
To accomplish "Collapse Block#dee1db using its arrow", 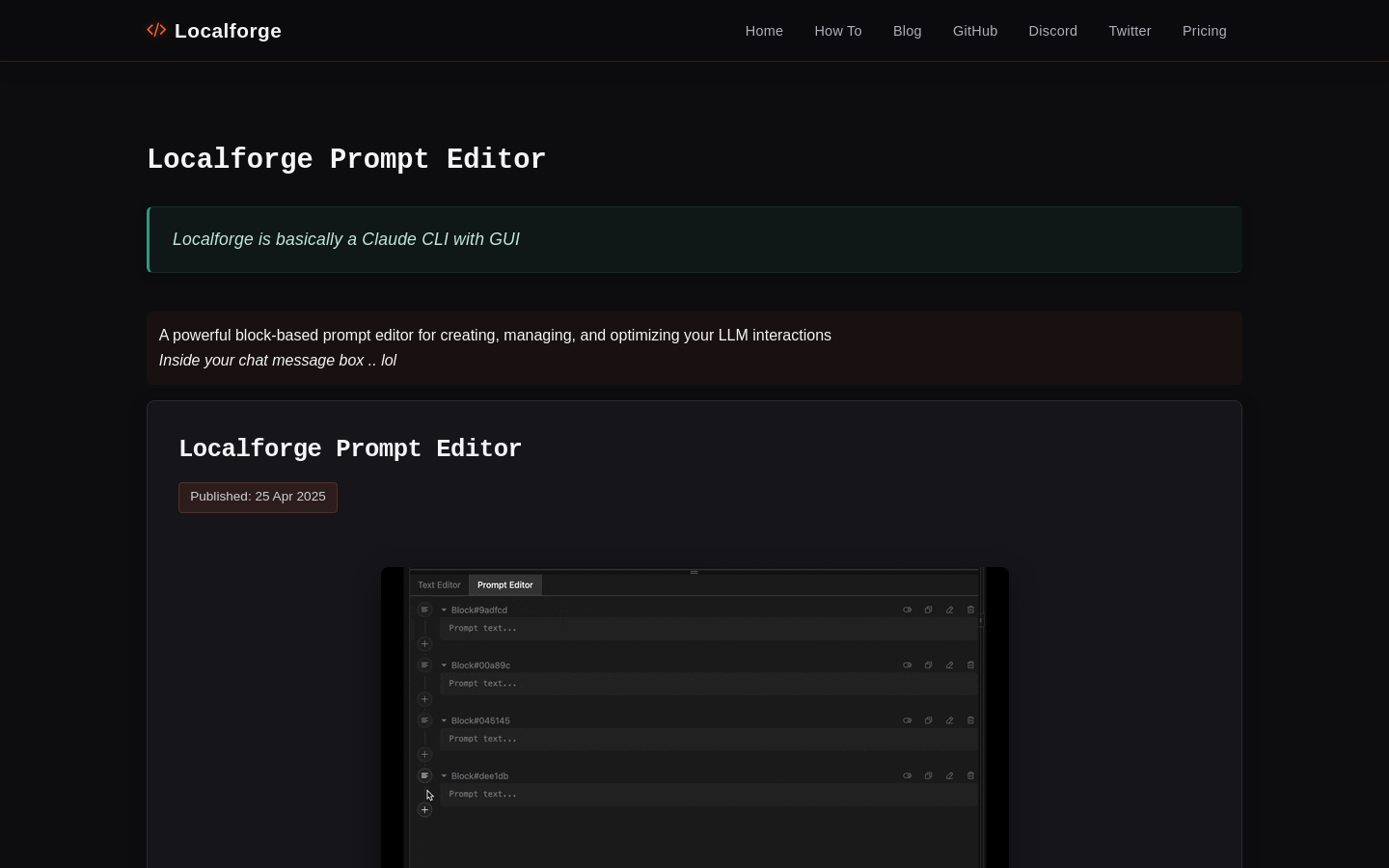I will click(444, 775).
